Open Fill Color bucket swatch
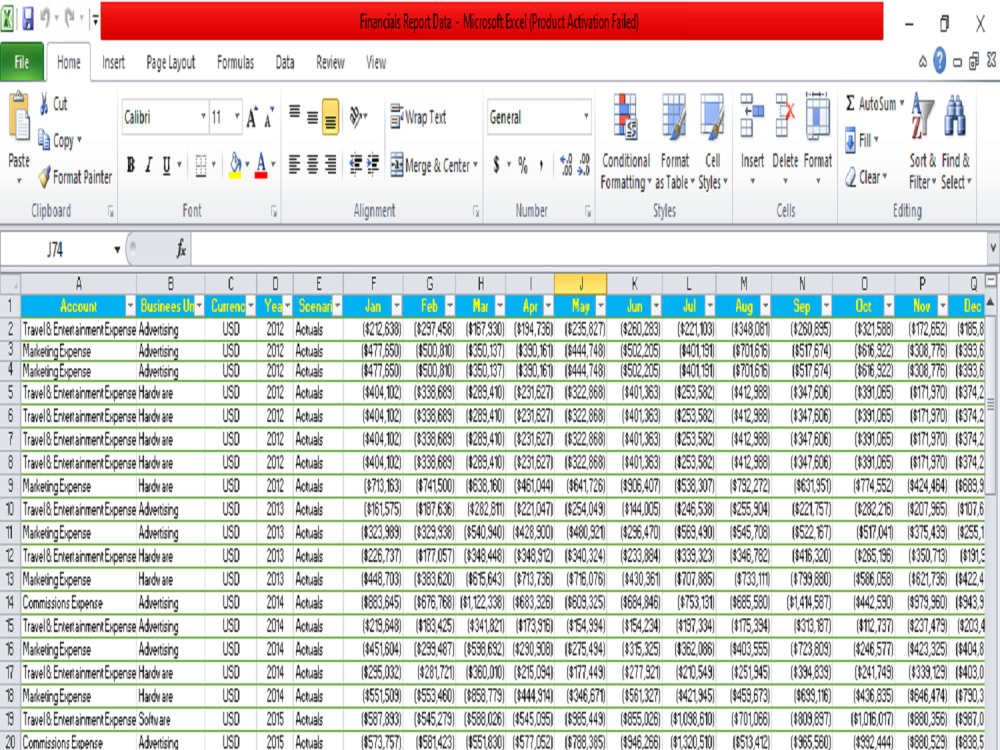Screen dimensions: 1000x750 click(235, 165)
